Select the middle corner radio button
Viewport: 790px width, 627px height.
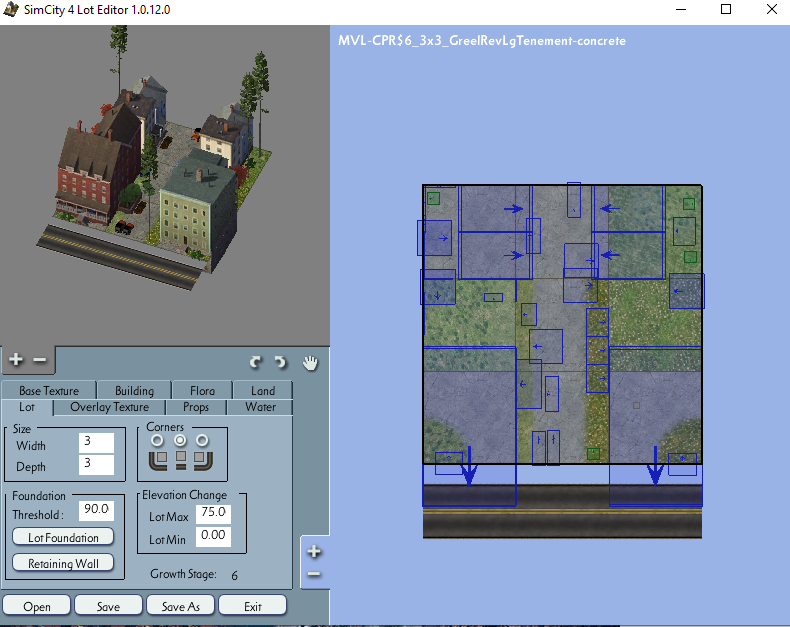tap(180, 441)
